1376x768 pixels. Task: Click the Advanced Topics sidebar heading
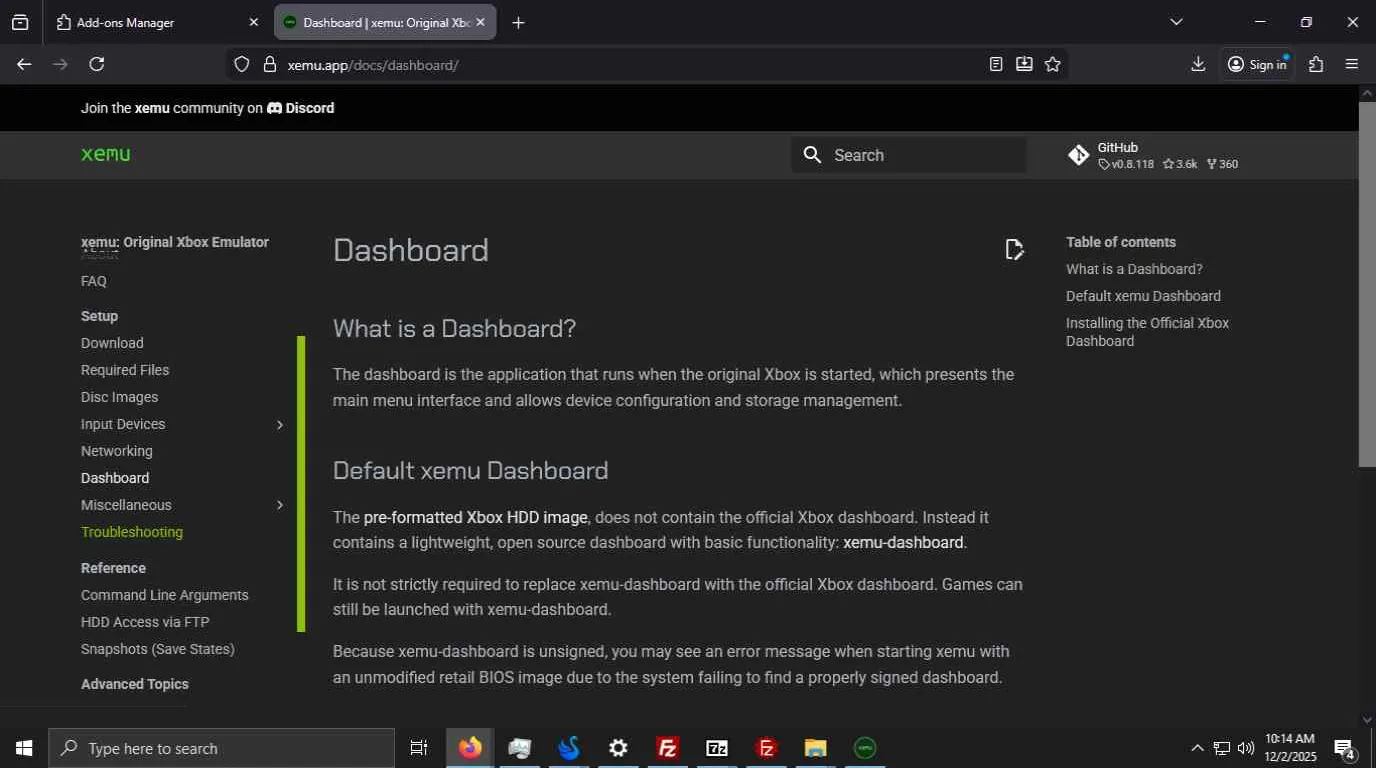pos(135,684)
